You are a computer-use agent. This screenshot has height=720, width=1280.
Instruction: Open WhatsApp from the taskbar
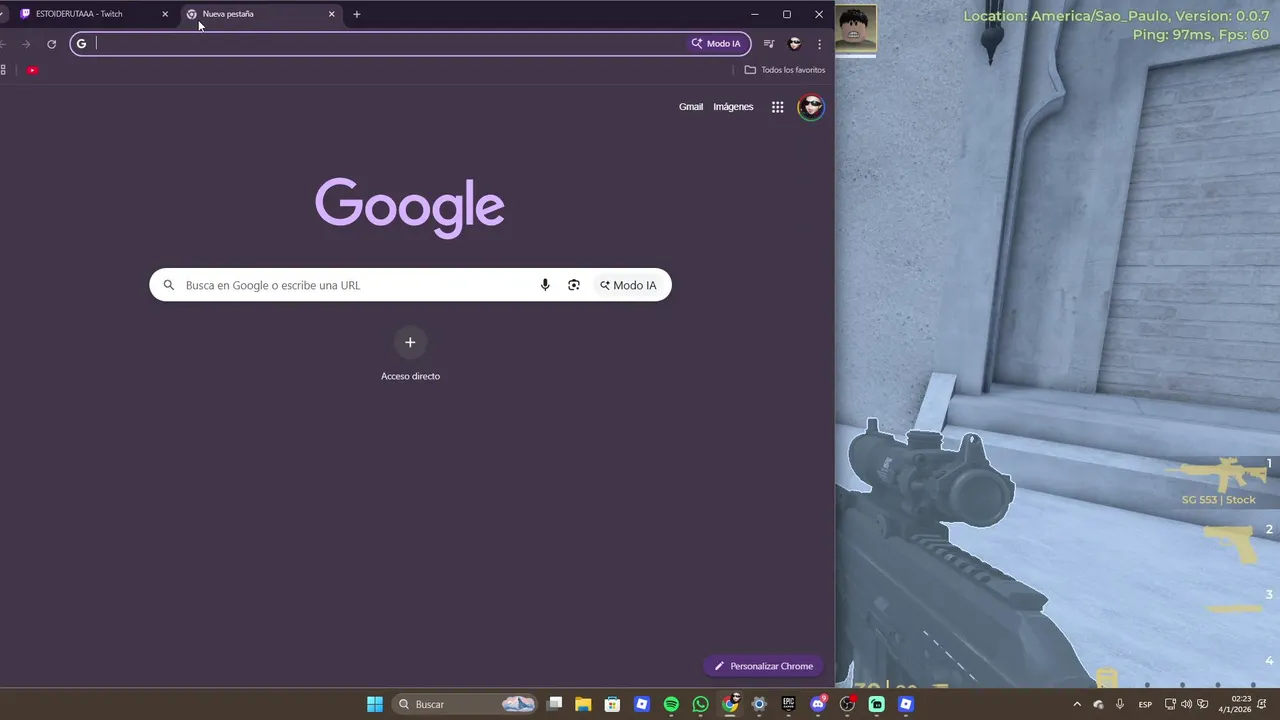pyautogui.click(x=701, y=704)
